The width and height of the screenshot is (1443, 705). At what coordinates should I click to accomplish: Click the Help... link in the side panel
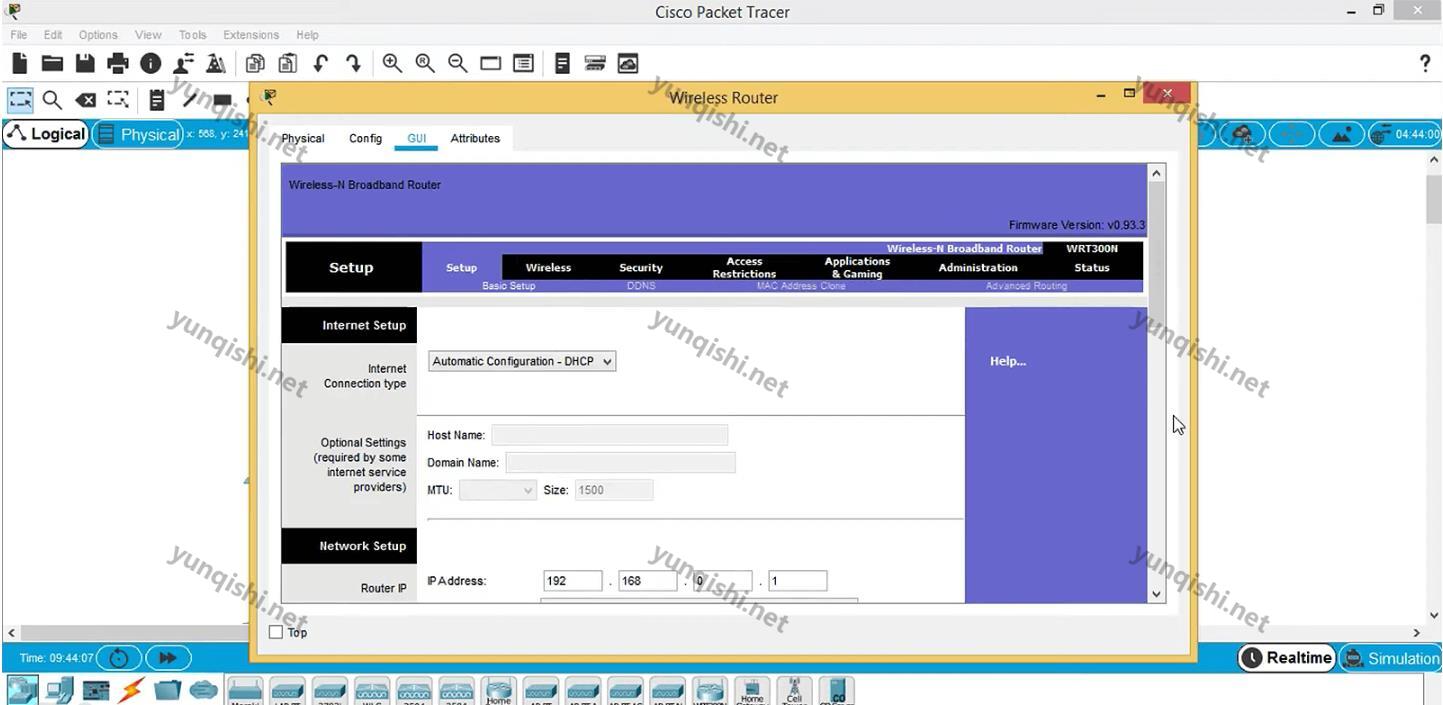[x=1008, y=361]
